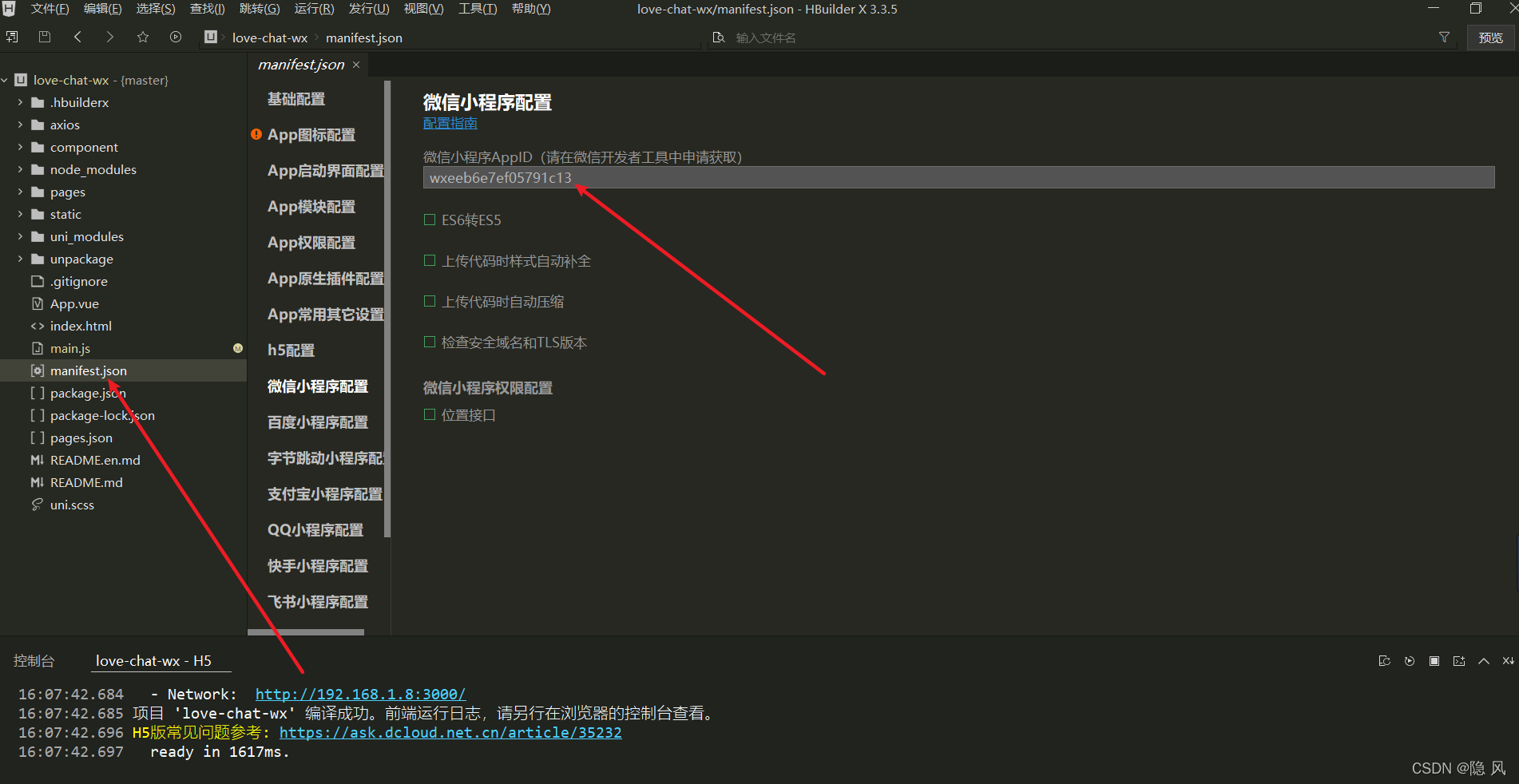Enable 检查安全域名和TLS版本 checkbox
The width and height of the screenshot is (1519, 784).
(430, 342)
